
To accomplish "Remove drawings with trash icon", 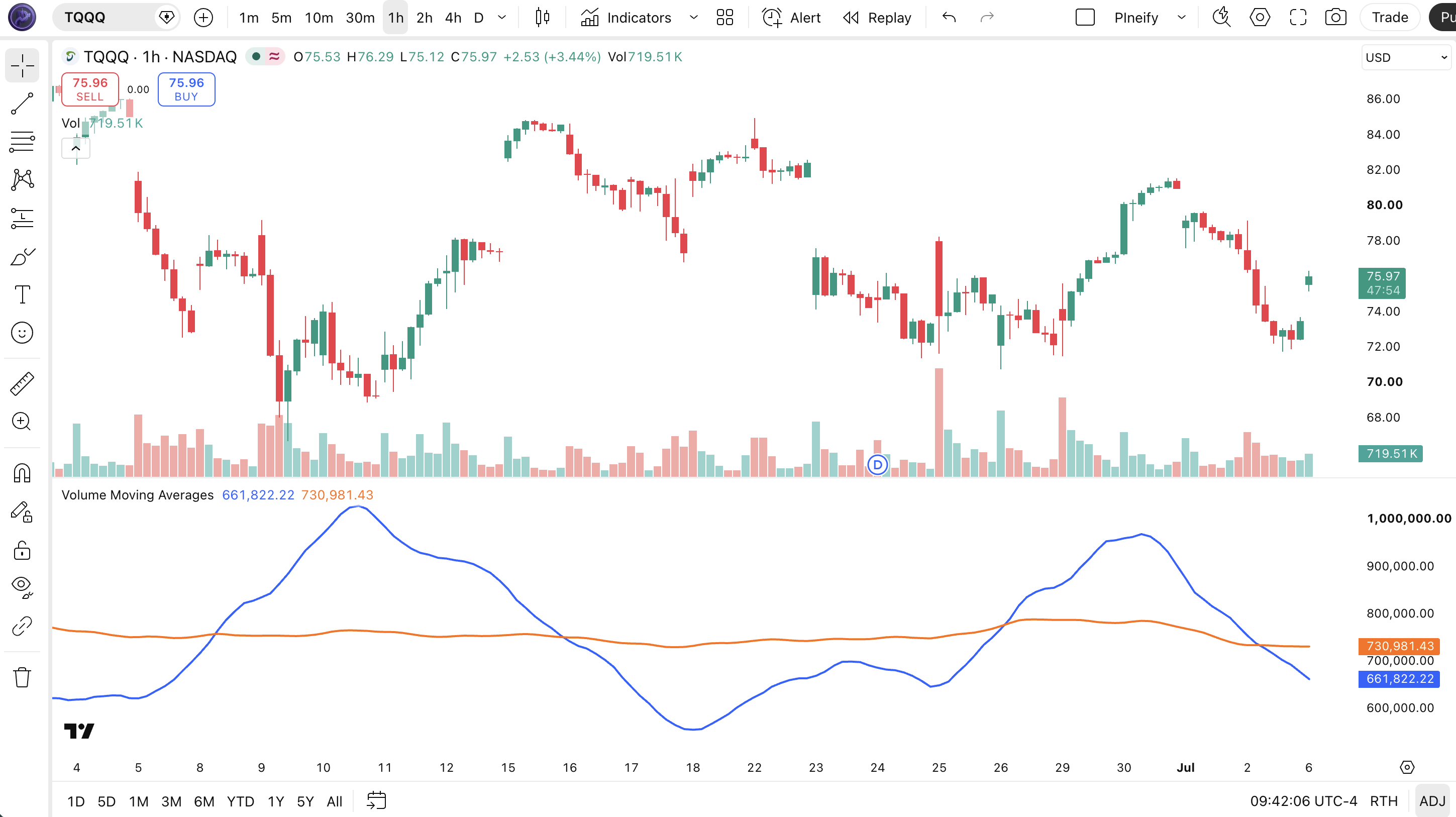I will click(22, 677).
